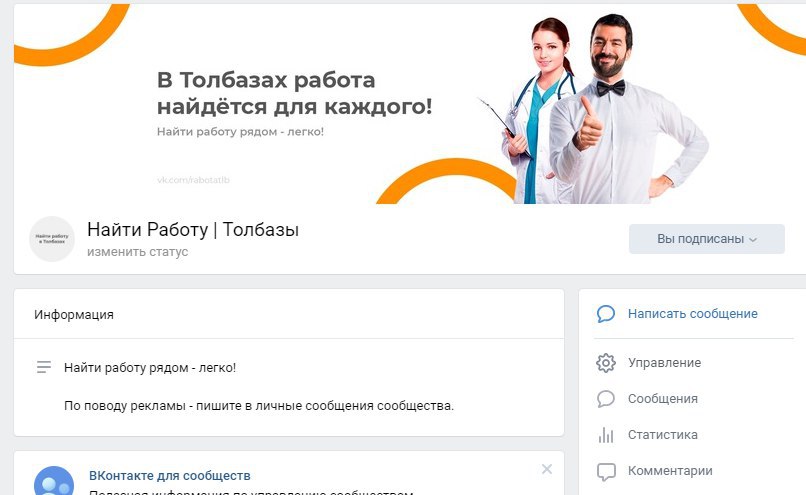Screen dimensions: 806x495
Task: Dismiss the ВКонтакте для сообществ block
Action: click(547, 469)
